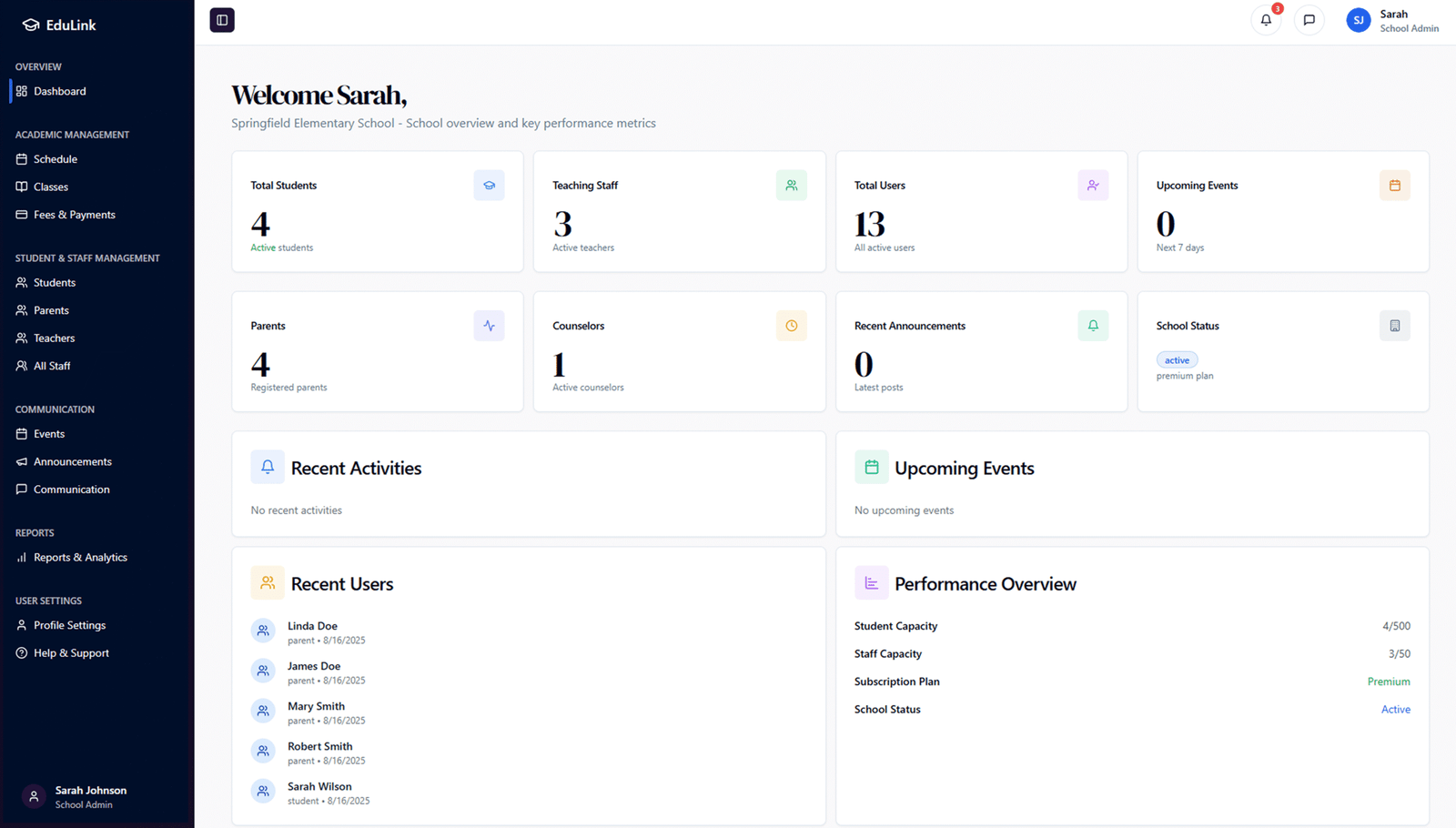Click the Upcoming Events calendar icon
Image resolution: width=1456 pixels, height=828 pixels.
point(1394,186)
